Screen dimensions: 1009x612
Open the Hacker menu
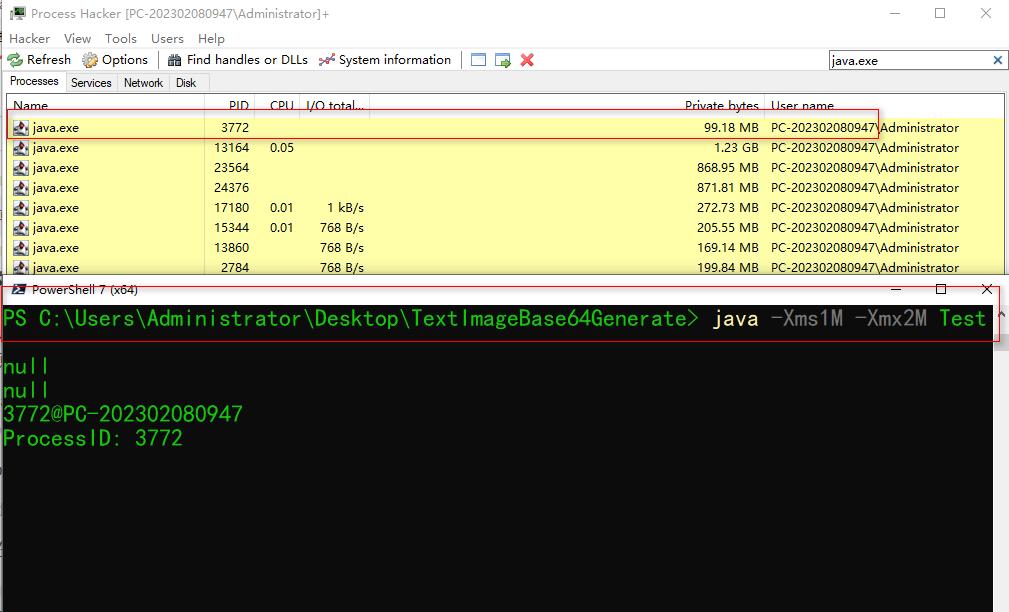pyautogui.click(x=29, y=38)
